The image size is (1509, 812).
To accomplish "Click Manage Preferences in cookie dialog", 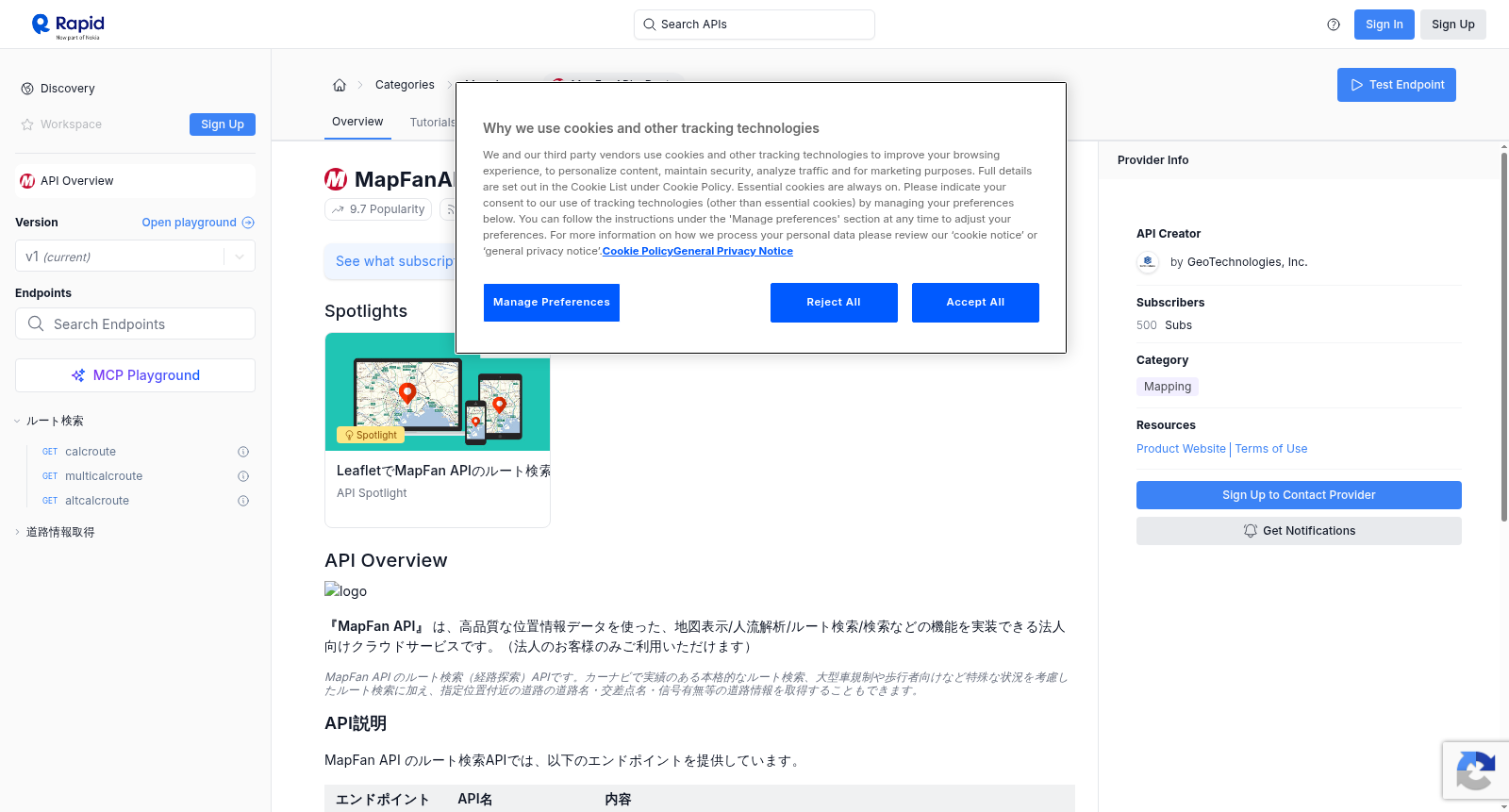I will (x=552, y=303).
